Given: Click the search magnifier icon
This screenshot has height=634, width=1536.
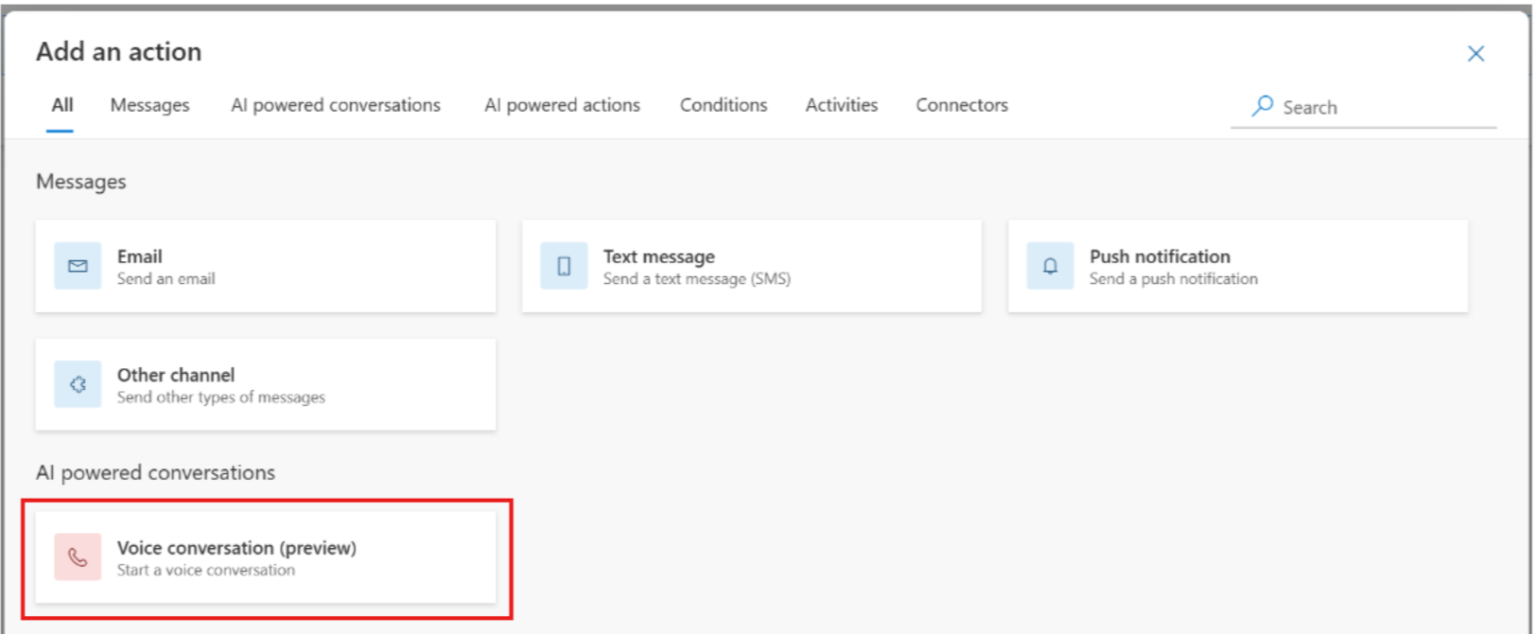Looking at the screenshot, I should point(1262,106).
